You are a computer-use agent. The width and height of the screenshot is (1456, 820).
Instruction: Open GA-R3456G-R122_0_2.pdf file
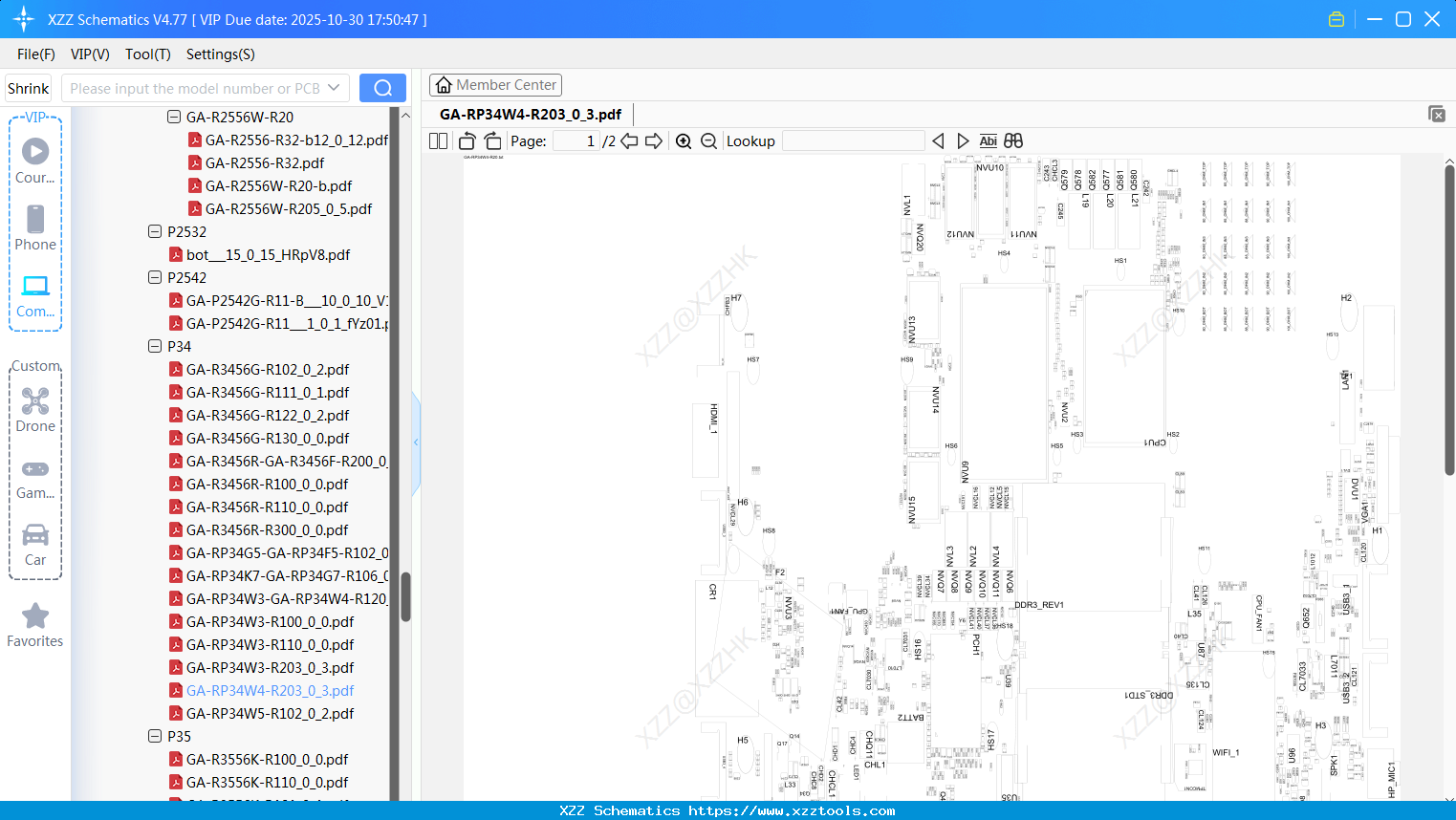268,415
